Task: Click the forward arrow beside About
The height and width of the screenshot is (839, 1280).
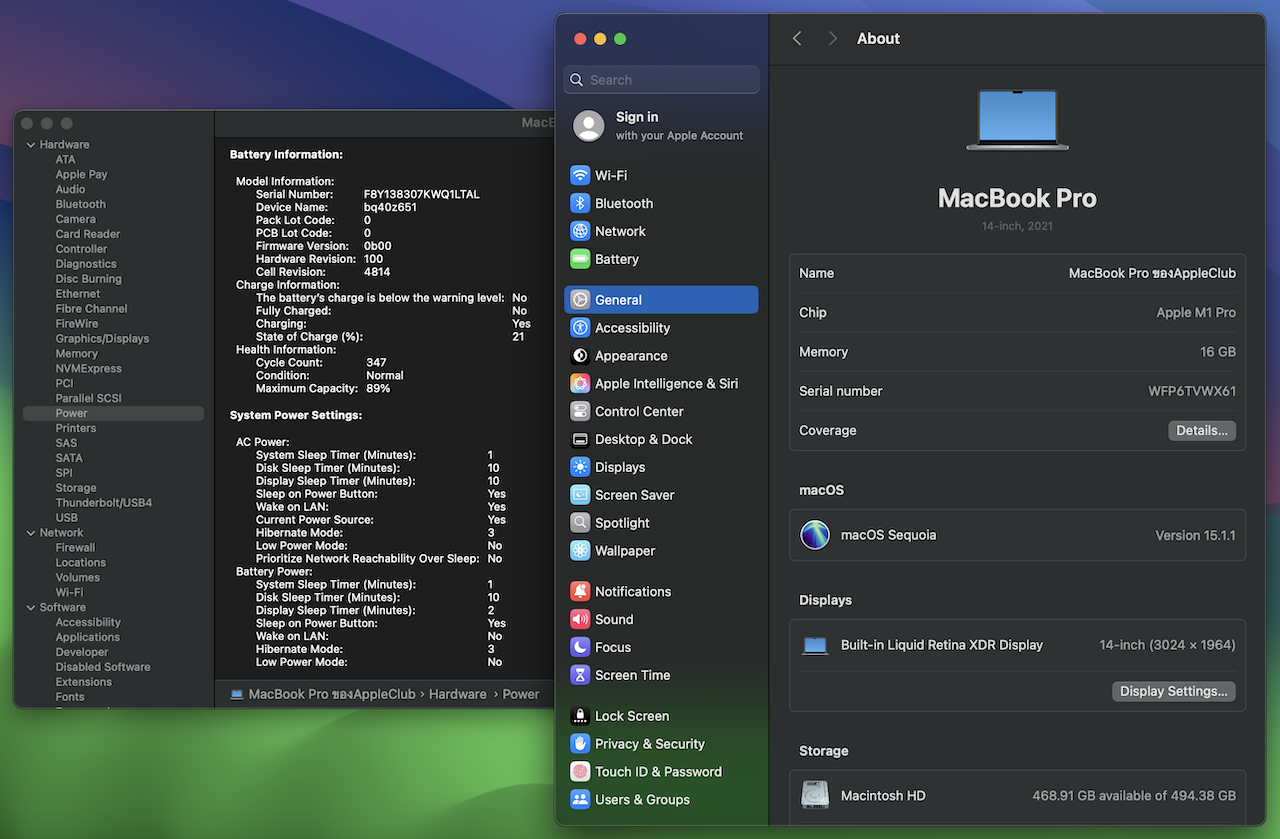Action: 832,39
